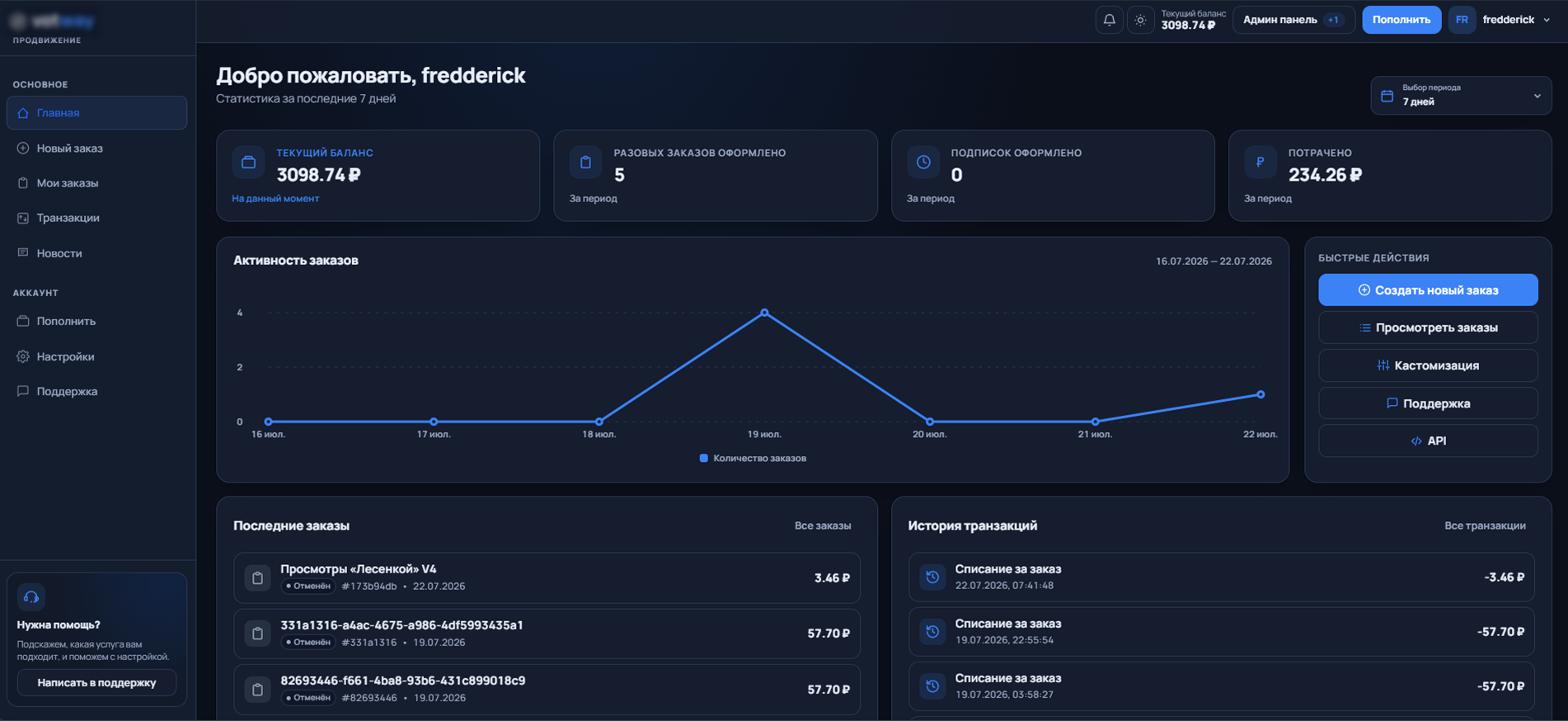Select Пополнить in the sidebar account section
Image resolution: width=1568 pixels, height=721 pixels.
pos(96,321)
